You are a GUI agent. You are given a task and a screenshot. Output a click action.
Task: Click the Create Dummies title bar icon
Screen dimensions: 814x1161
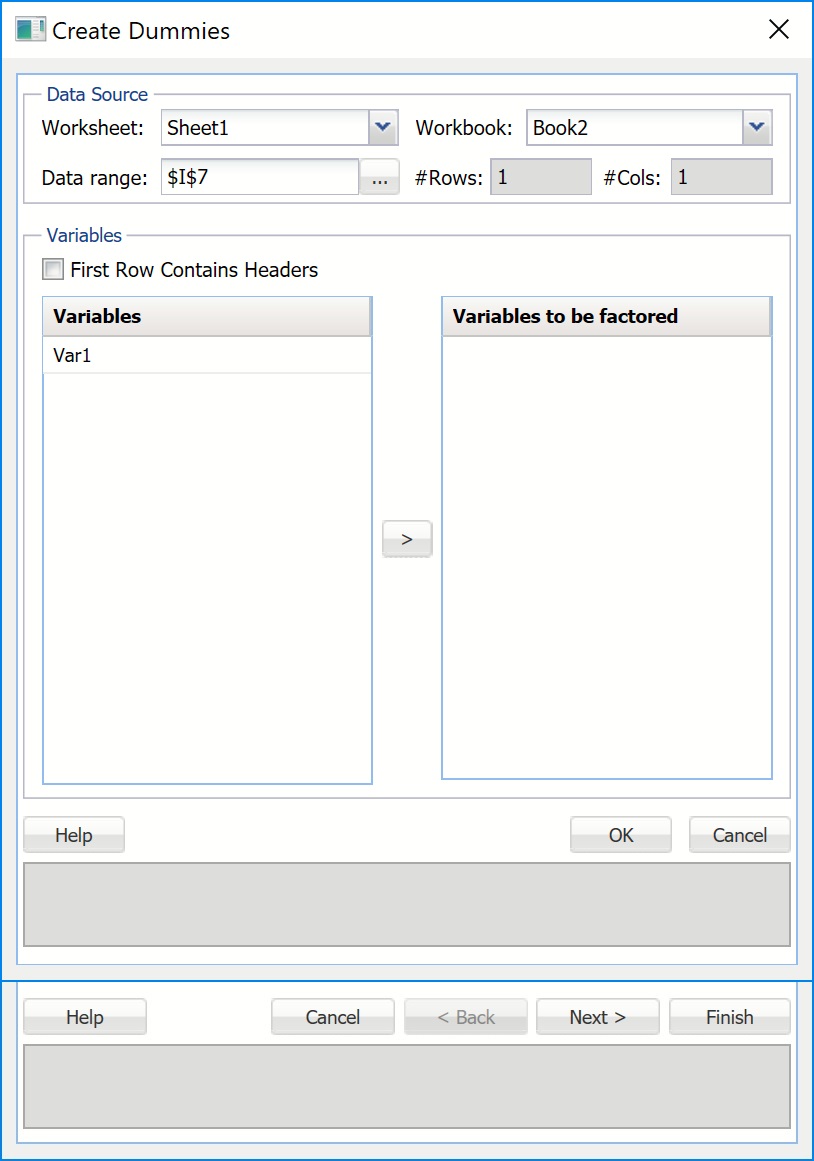pyautogui.click(x=30, y=30)
